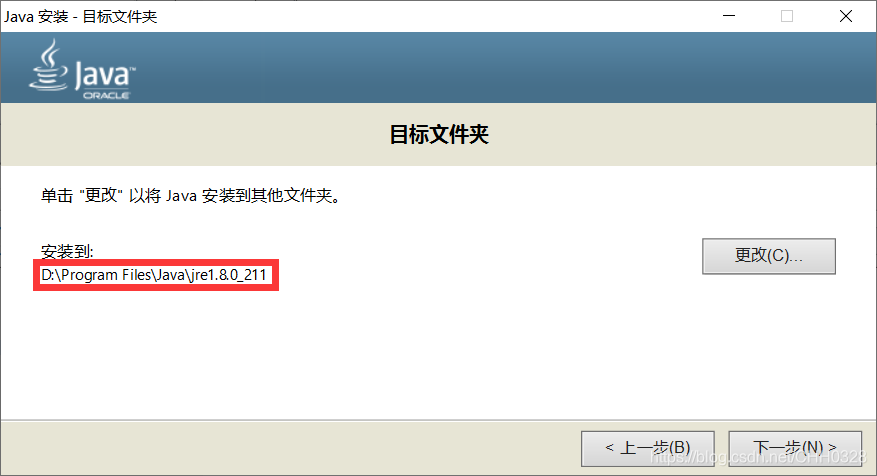The height and width of the screenshot is (476, 877).
Task: Click the empty blue banner area
Action: click(503, 67)
